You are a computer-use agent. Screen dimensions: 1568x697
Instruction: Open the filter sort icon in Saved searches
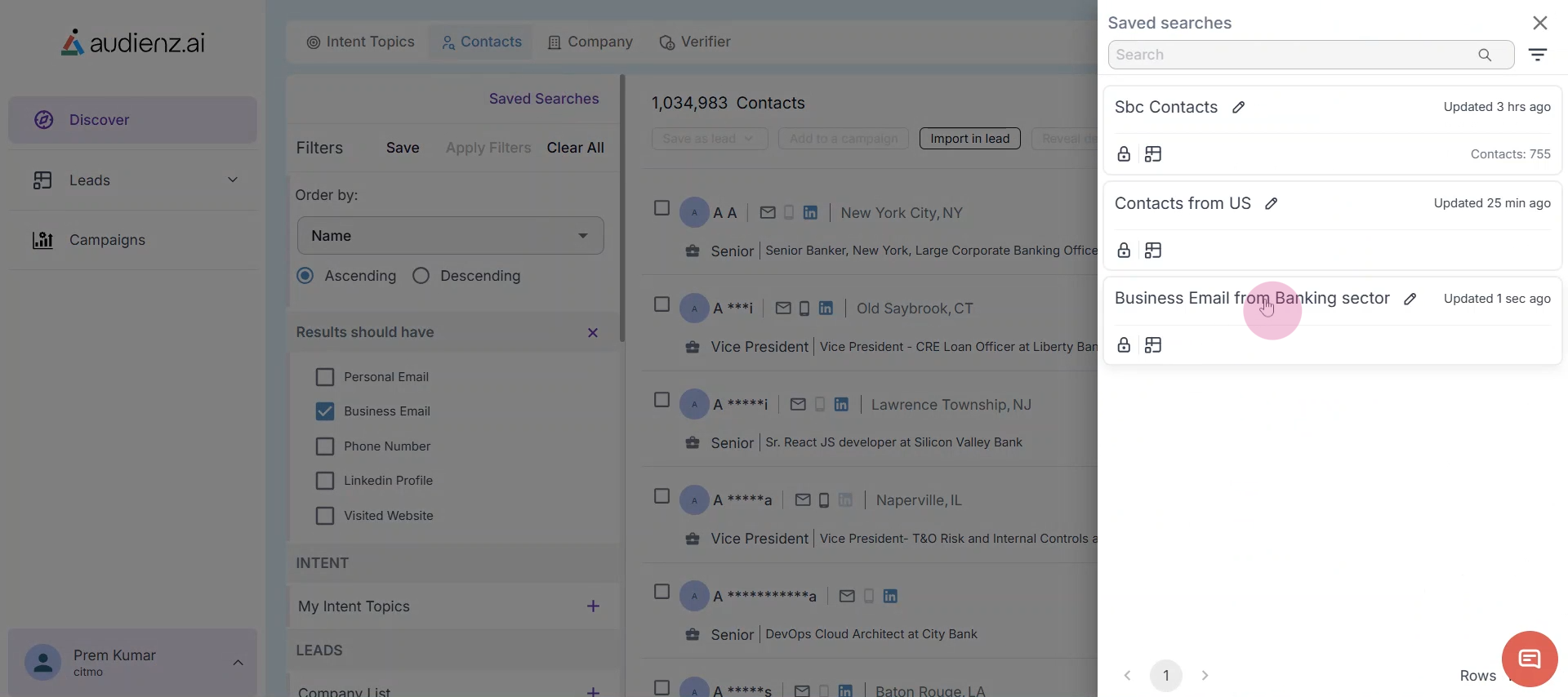click(x=1538, y=55)
